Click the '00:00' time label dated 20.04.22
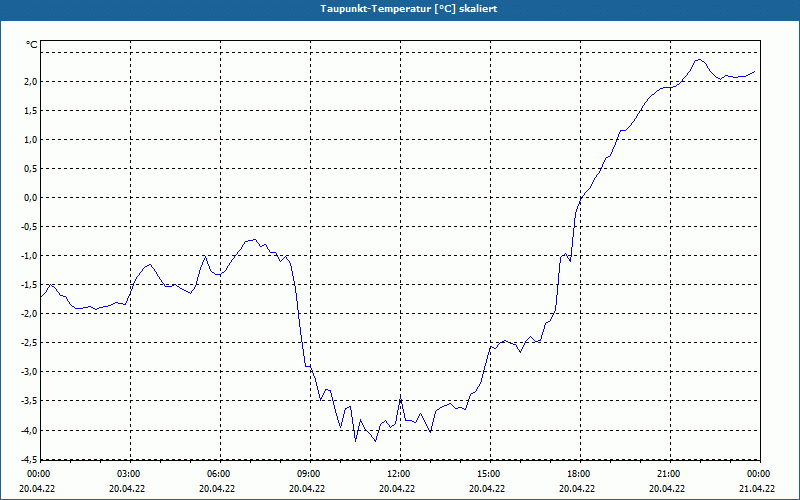Screen dimensions: 800x500 coord(37,474)
